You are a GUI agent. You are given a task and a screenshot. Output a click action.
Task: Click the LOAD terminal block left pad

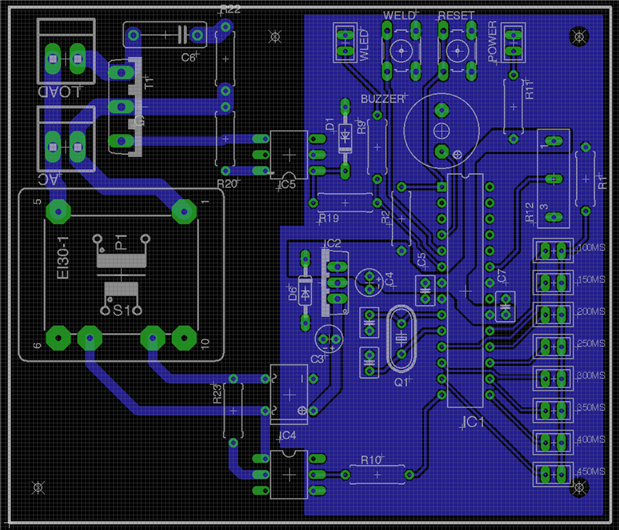[53, 59]
